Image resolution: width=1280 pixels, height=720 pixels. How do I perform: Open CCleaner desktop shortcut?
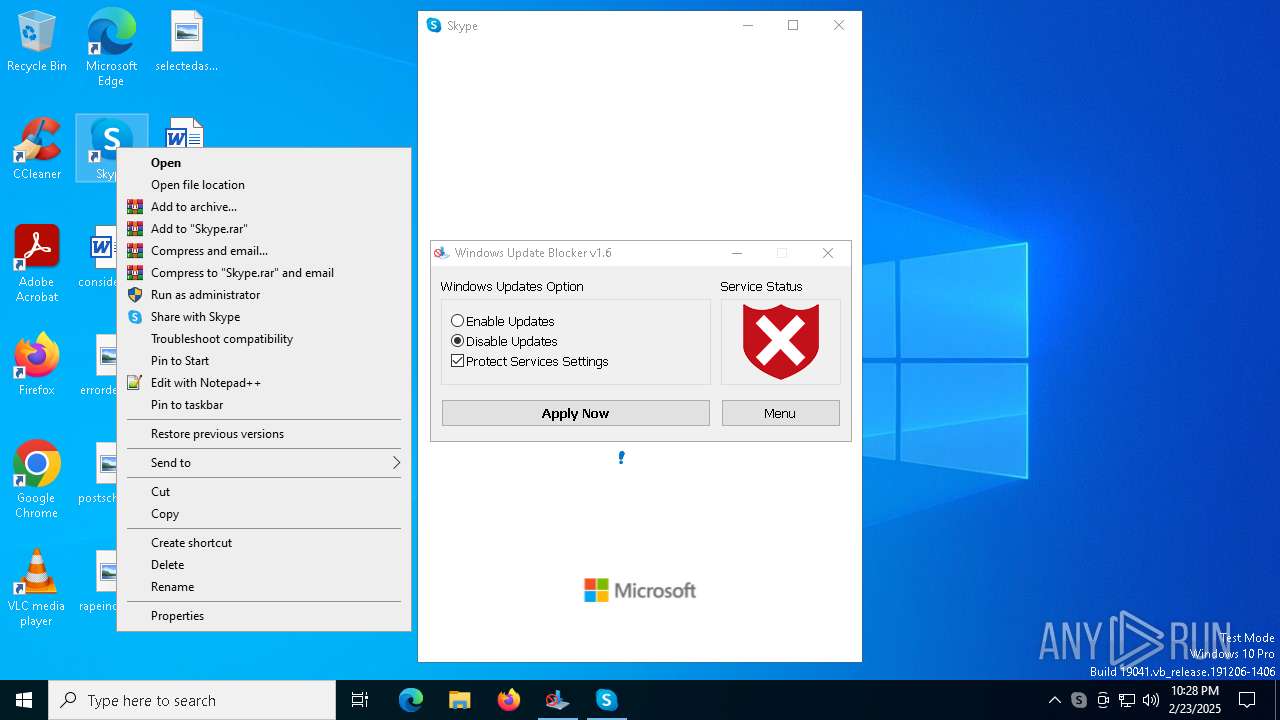click(x=37, y=150)
